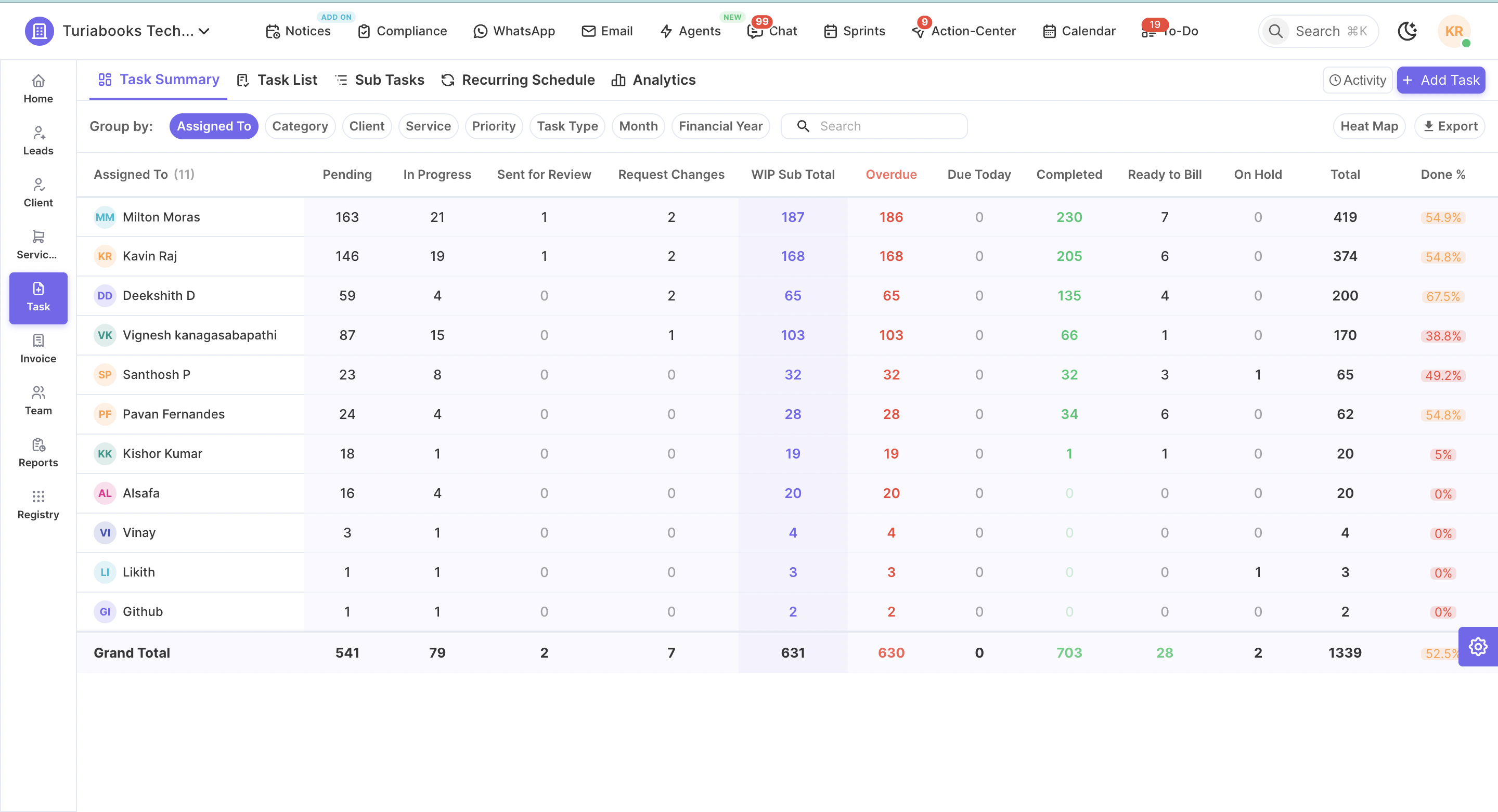Open the Recurring Schedule tab

[x=518, y=80]
